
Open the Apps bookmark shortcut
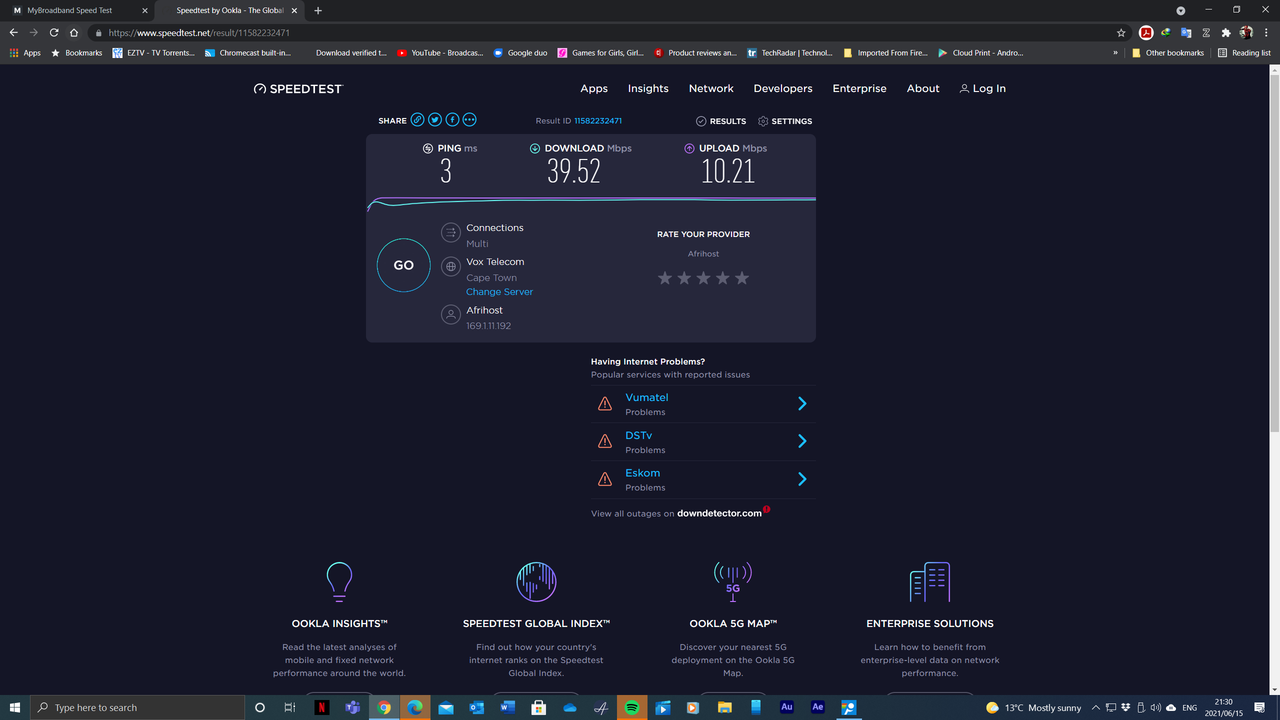point(25,53)
